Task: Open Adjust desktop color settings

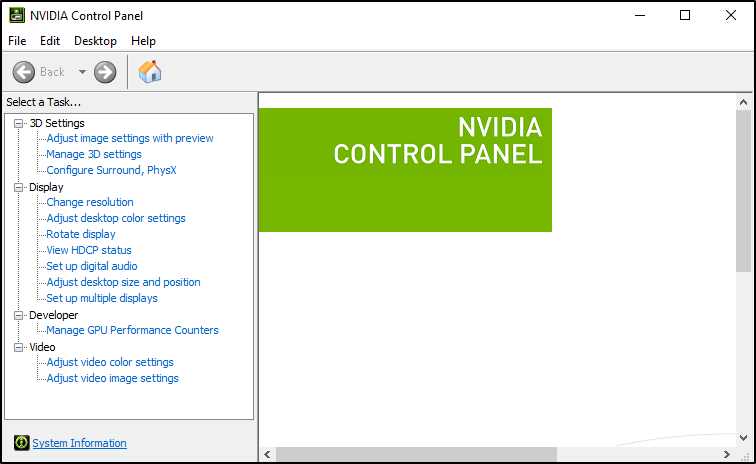Action: pos(116,218)
